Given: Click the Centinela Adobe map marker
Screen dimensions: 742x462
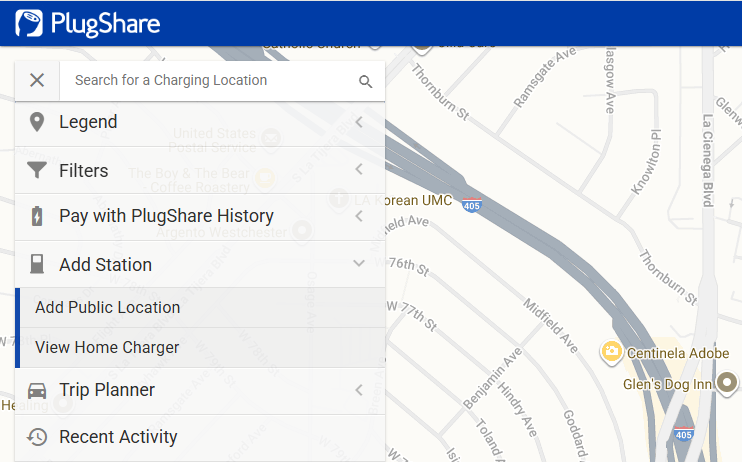Looking at the screenshot, I should [609, 352].
